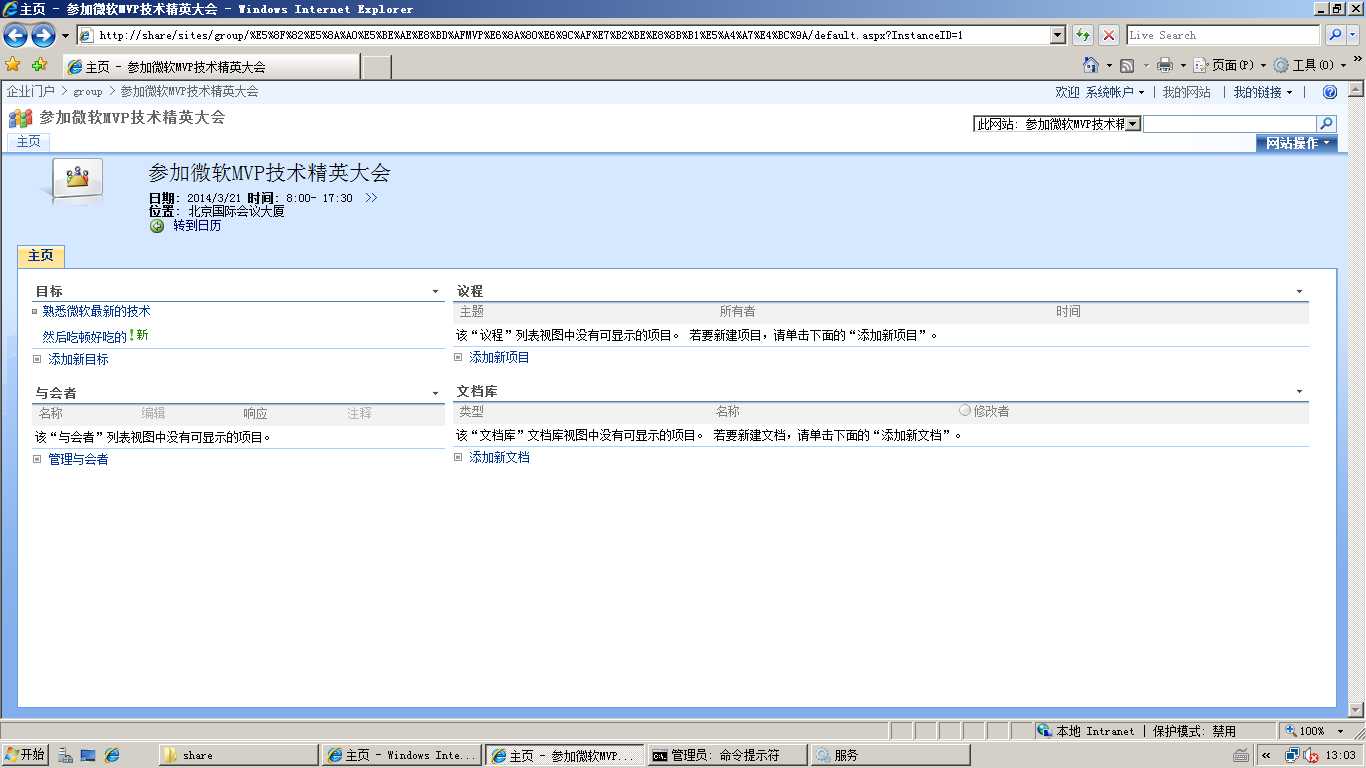Sort by the 修改者 column header

pyautogui.click(x=991, y=411)
